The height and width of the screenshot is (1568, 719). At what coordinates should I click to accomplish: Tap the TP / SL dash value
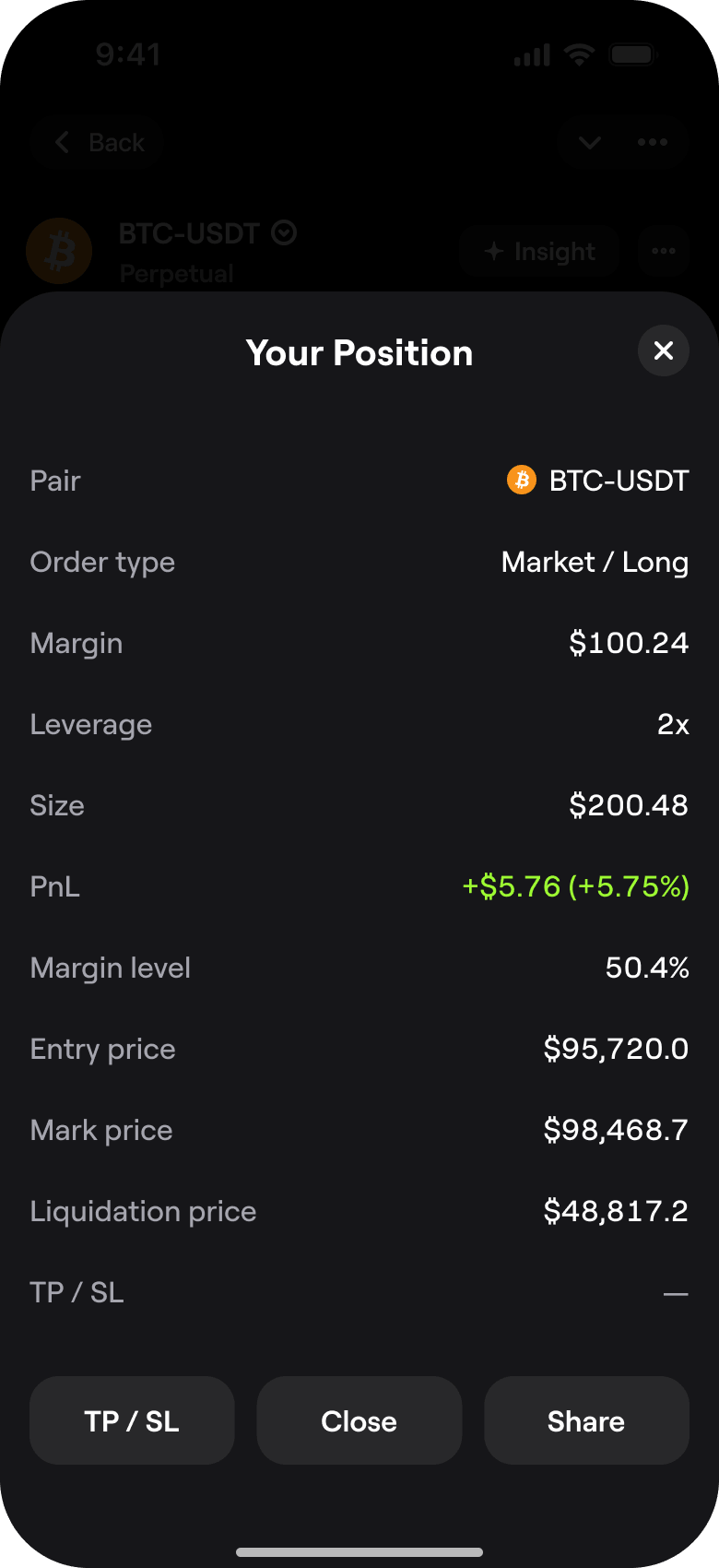(x=675, y=1293)
